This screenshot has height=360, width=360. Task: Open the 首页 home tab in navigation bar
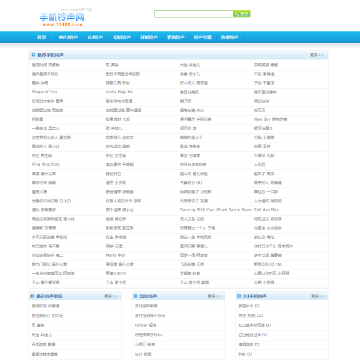[41, 37]
